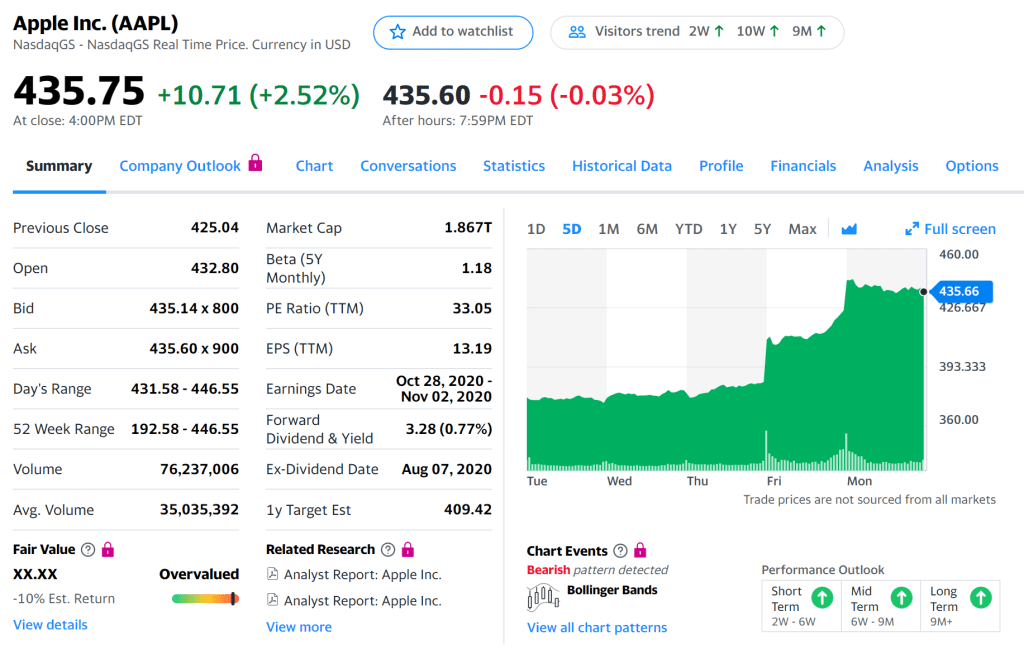The image size is (1024, 654).
Task: Click the Short Term green up arrow
Action: (x=822, y=598)
